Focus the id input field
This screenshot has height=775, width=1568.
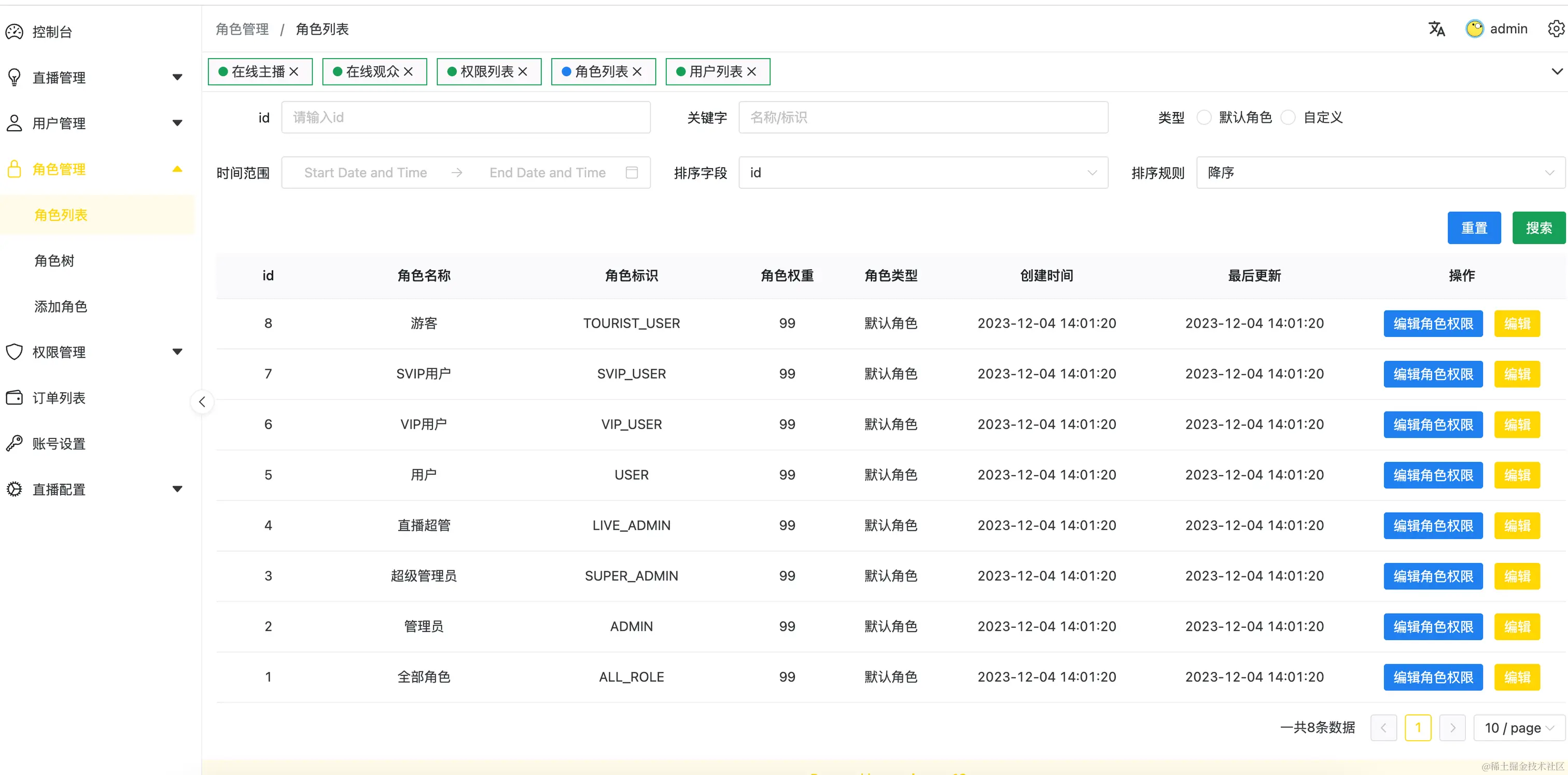pos(466,117)
